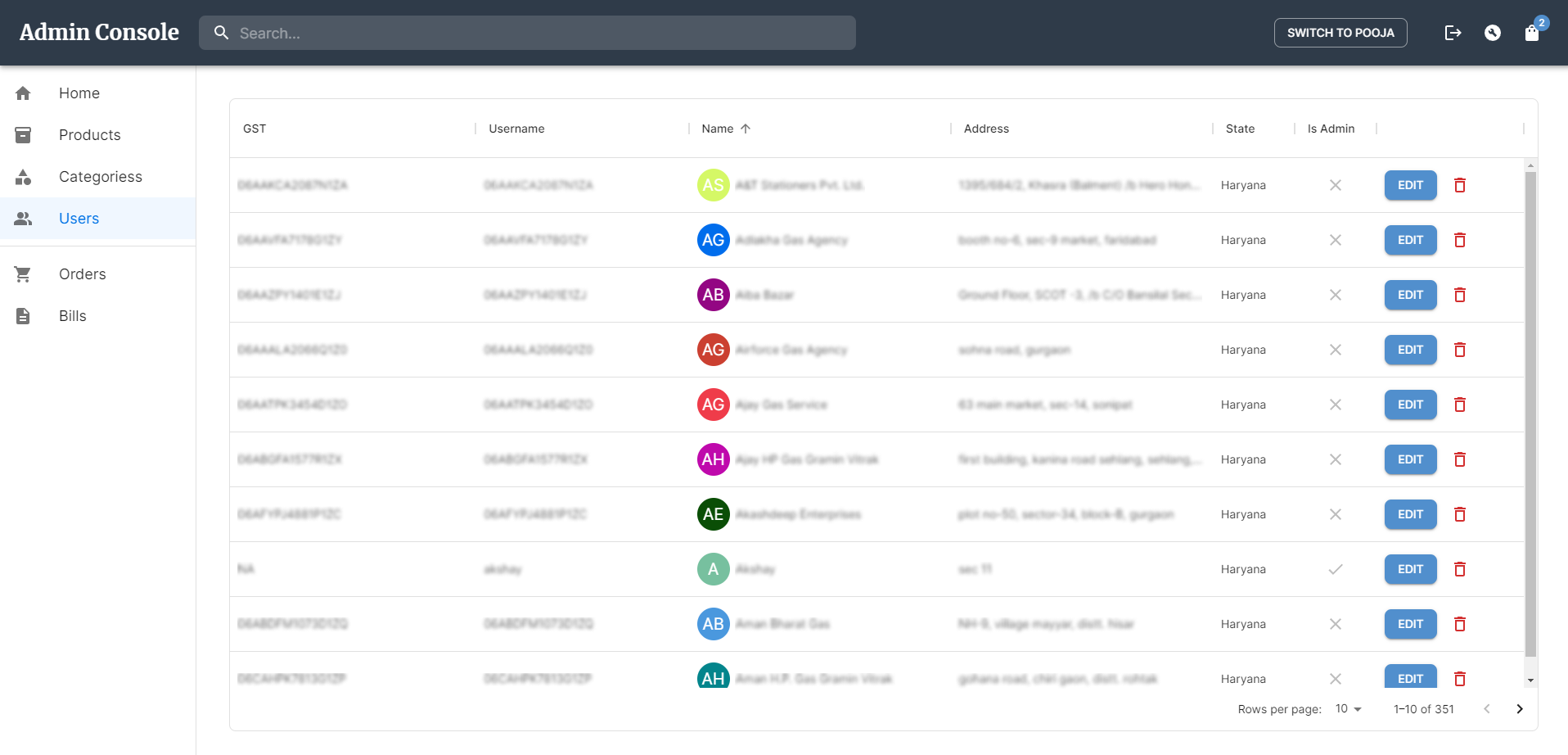Click EDIT on the Akshay row
This screenshot has width=1568, height=755.
1410,569
